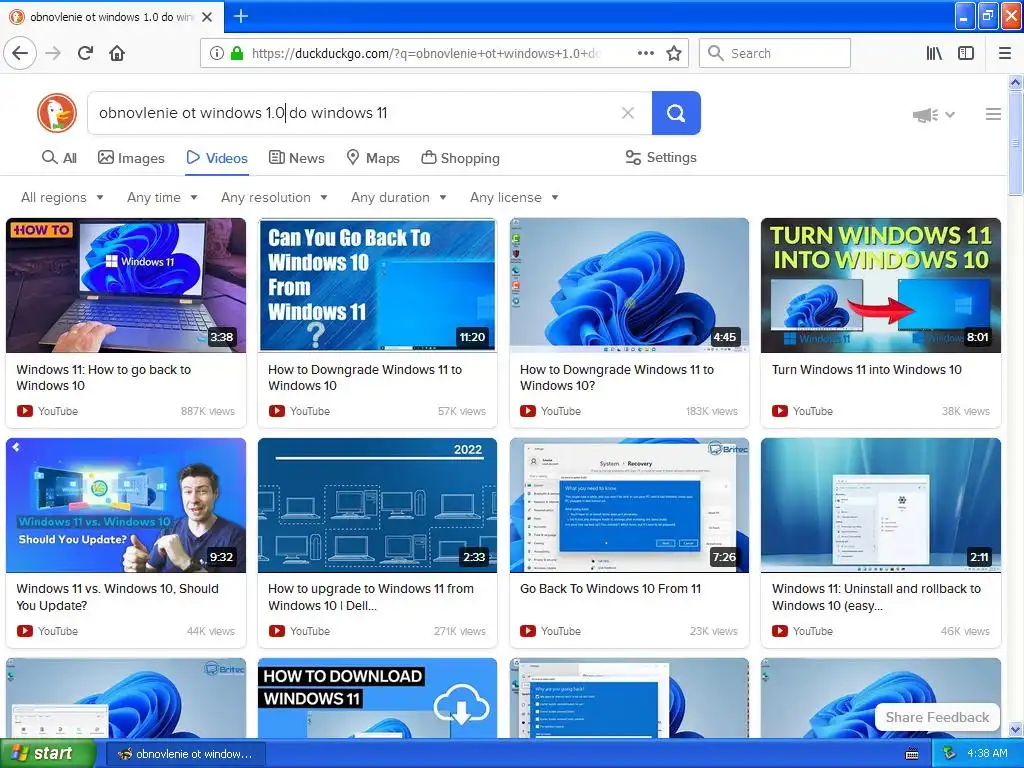Submit search with blue magnifier button

[676, 113]
